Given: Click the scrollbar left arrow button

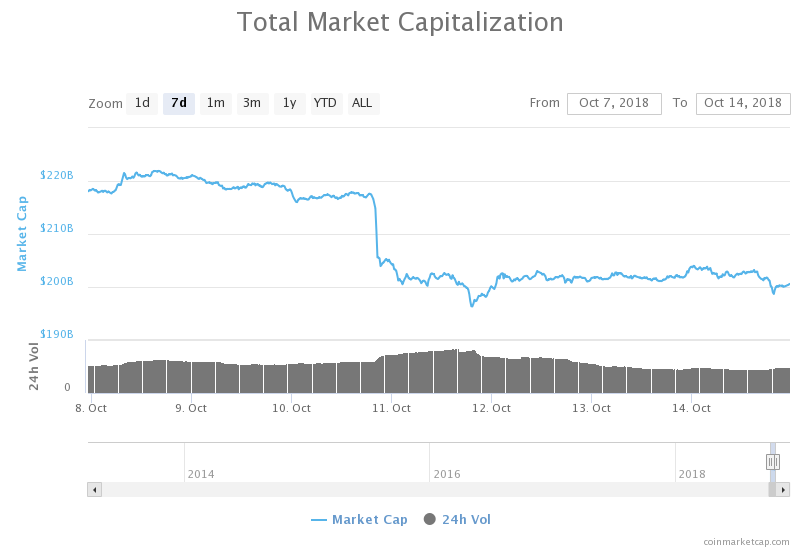Looking at the screenshot, I should click(x=95, y=490).
